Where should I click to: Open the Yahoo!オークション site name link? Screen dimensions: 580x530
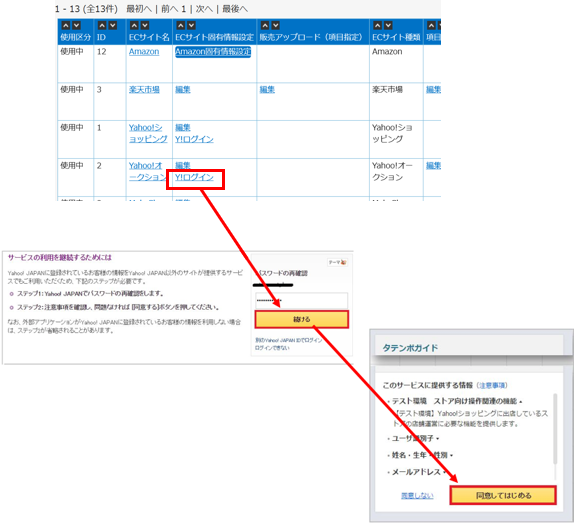(148, 171)
